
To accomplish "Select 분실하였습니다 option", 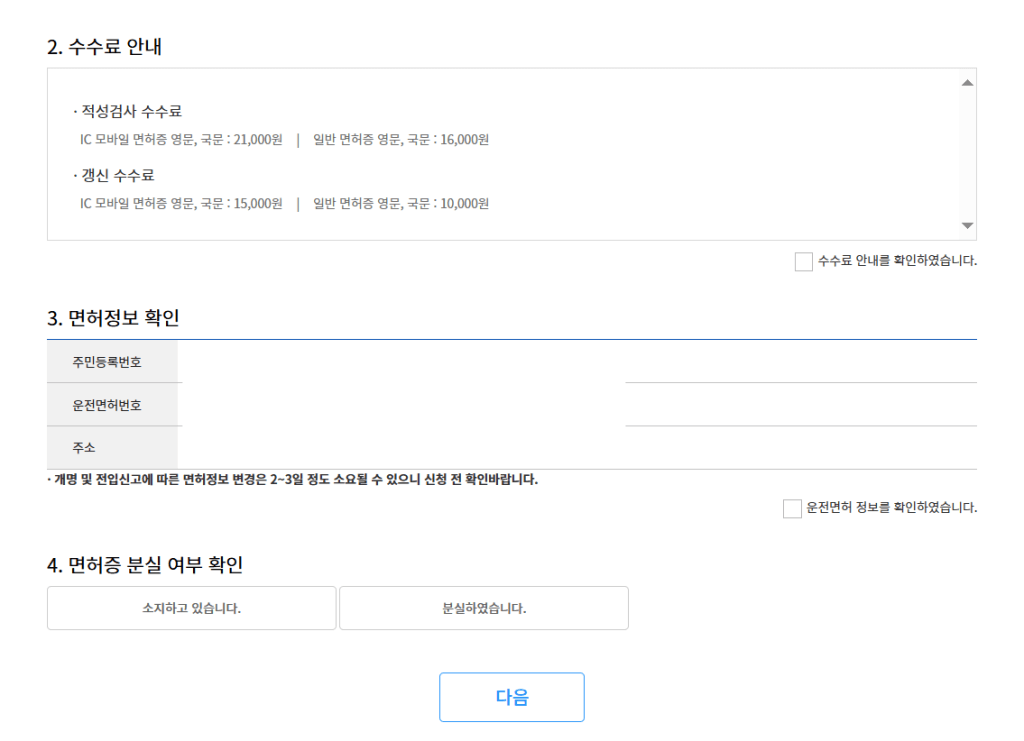I will [x=484, y=607].
